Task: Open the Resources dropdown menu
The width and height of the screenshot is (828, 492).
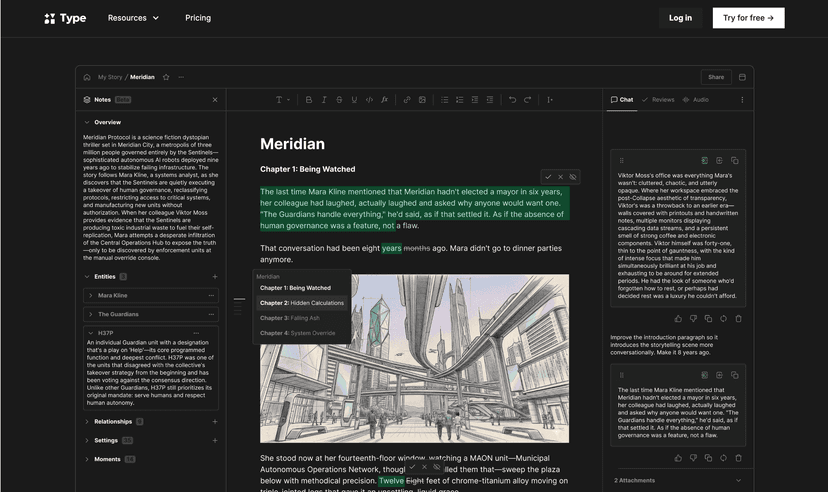Action: pyautogui.click(x=133, y=18)
